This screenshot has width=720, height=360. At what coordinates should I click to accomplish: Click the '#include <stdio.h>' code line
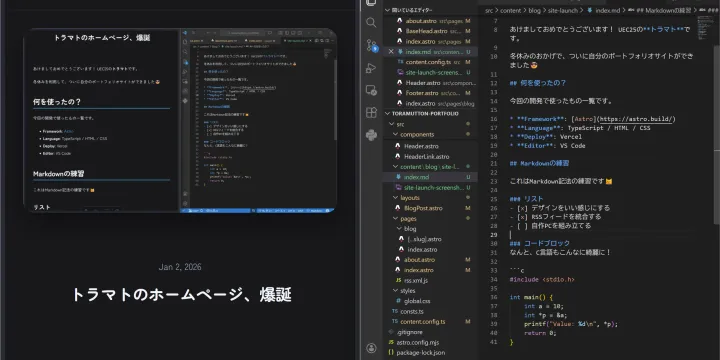click(542, 279)
